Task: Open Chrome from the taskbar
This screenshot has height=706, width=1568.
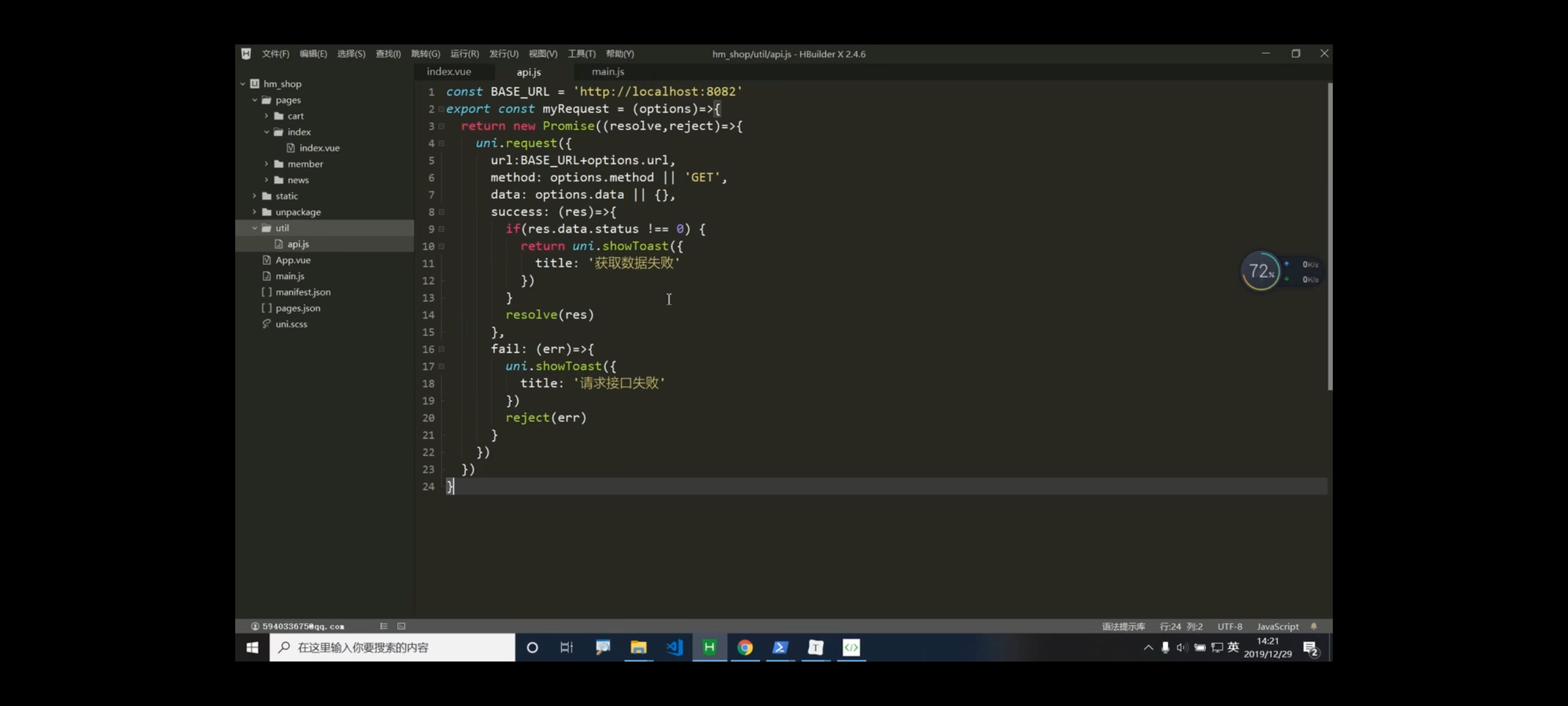Action: click(x=745, y=647)
